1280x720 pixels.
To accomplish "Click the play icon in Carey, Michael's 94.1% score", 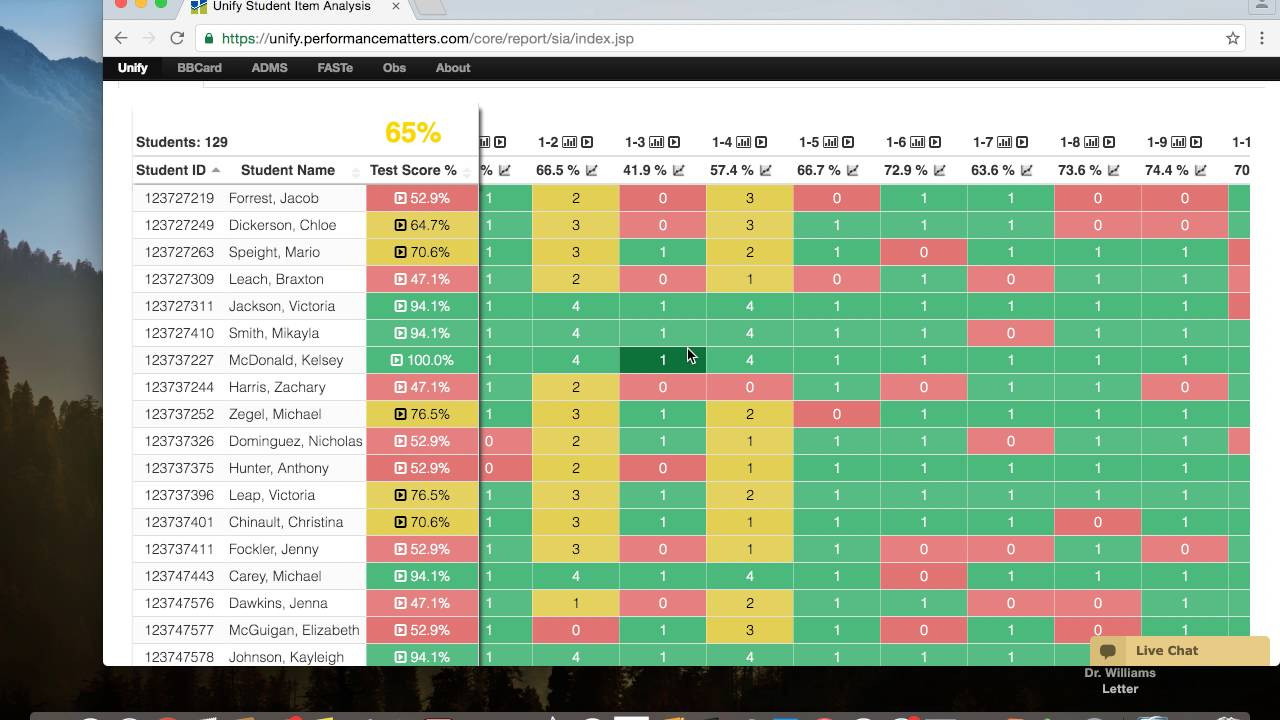I will (400, 576).
